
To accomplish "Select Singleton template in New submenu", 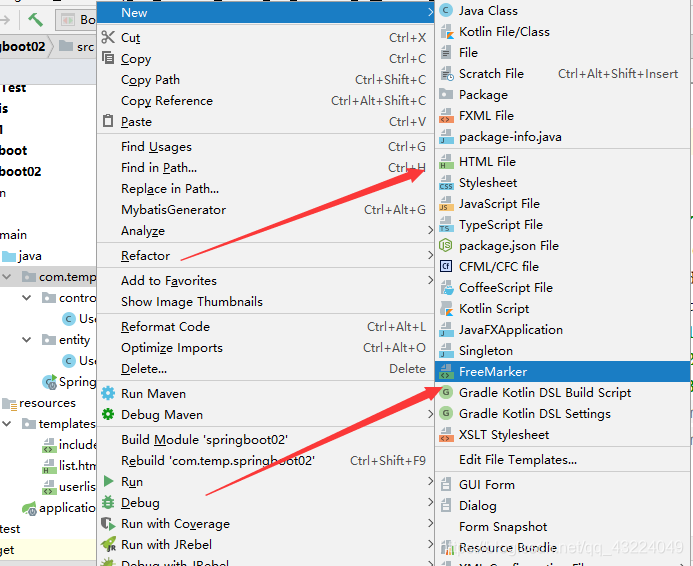I will (562, 351).
